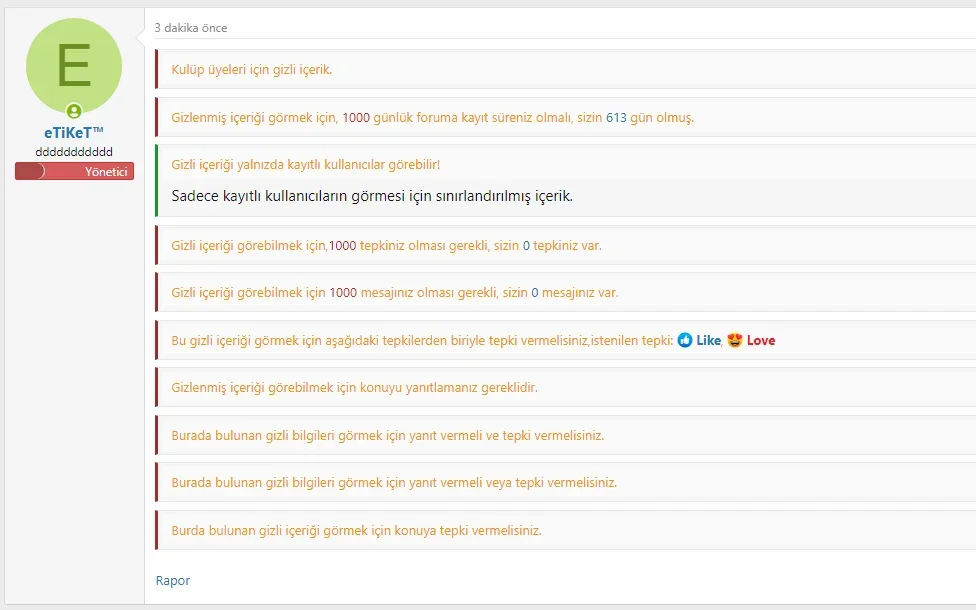
Task: Click the 'yanıt vermeli ve tepki vermelisiniz' block
Action: [387, 435]
